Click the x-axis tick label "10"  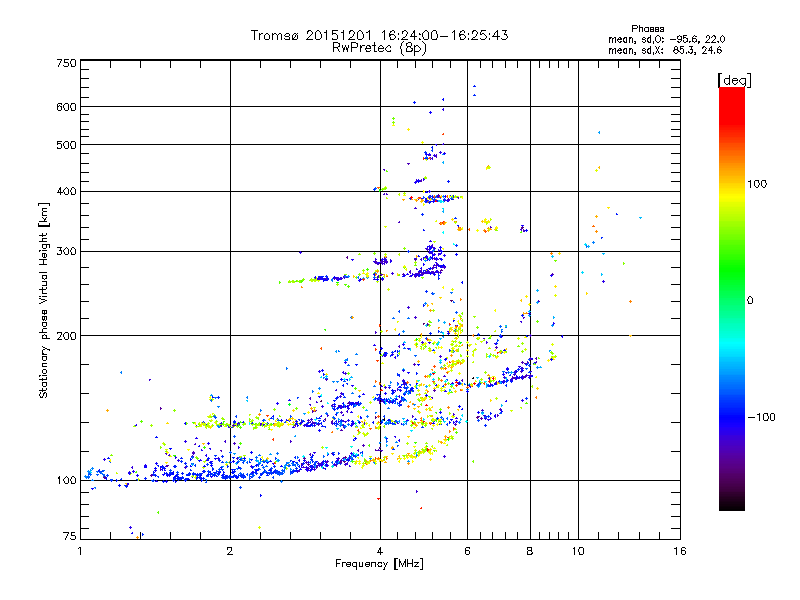tap(578, 551)
